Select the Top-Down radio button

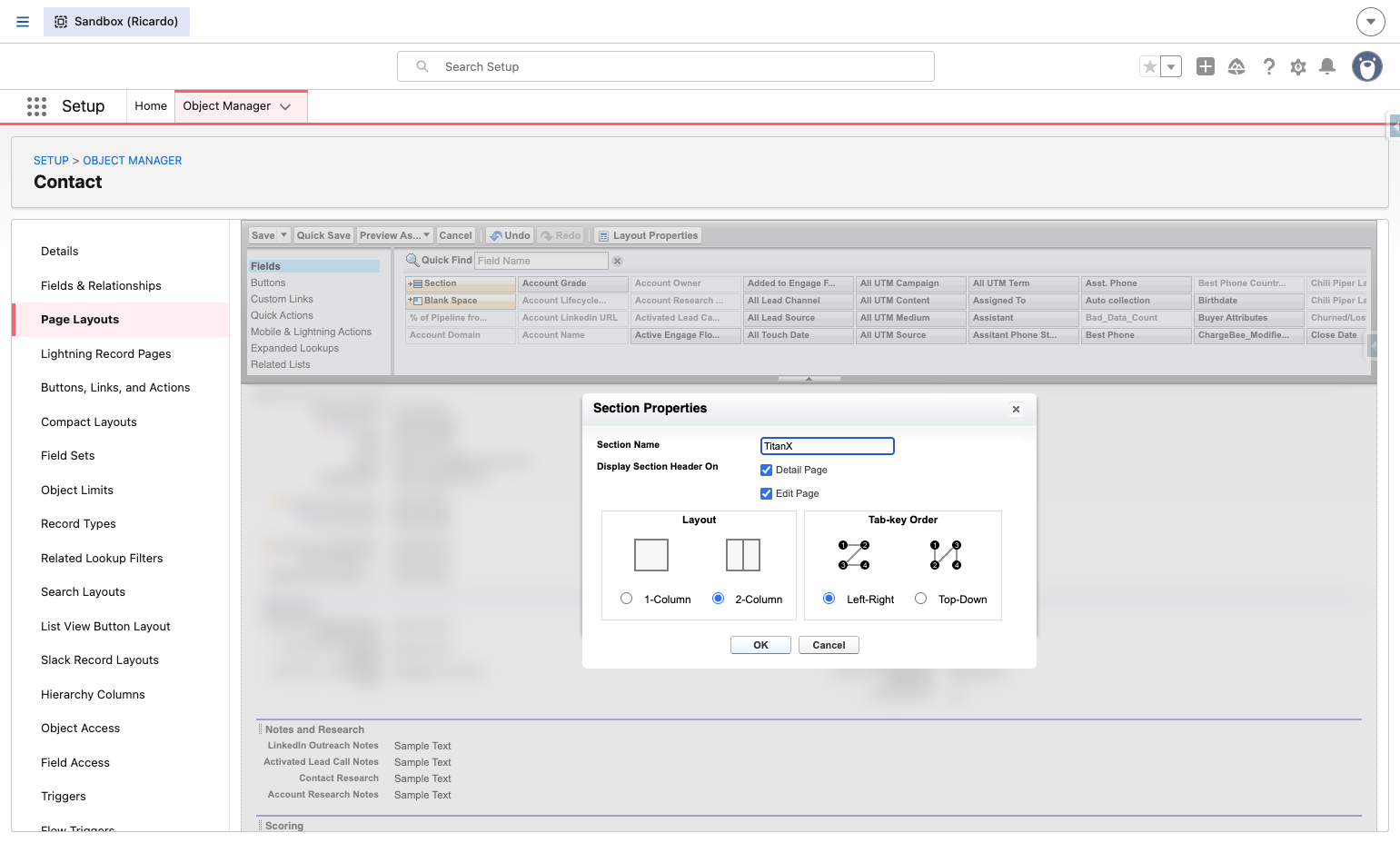point(921,599)
